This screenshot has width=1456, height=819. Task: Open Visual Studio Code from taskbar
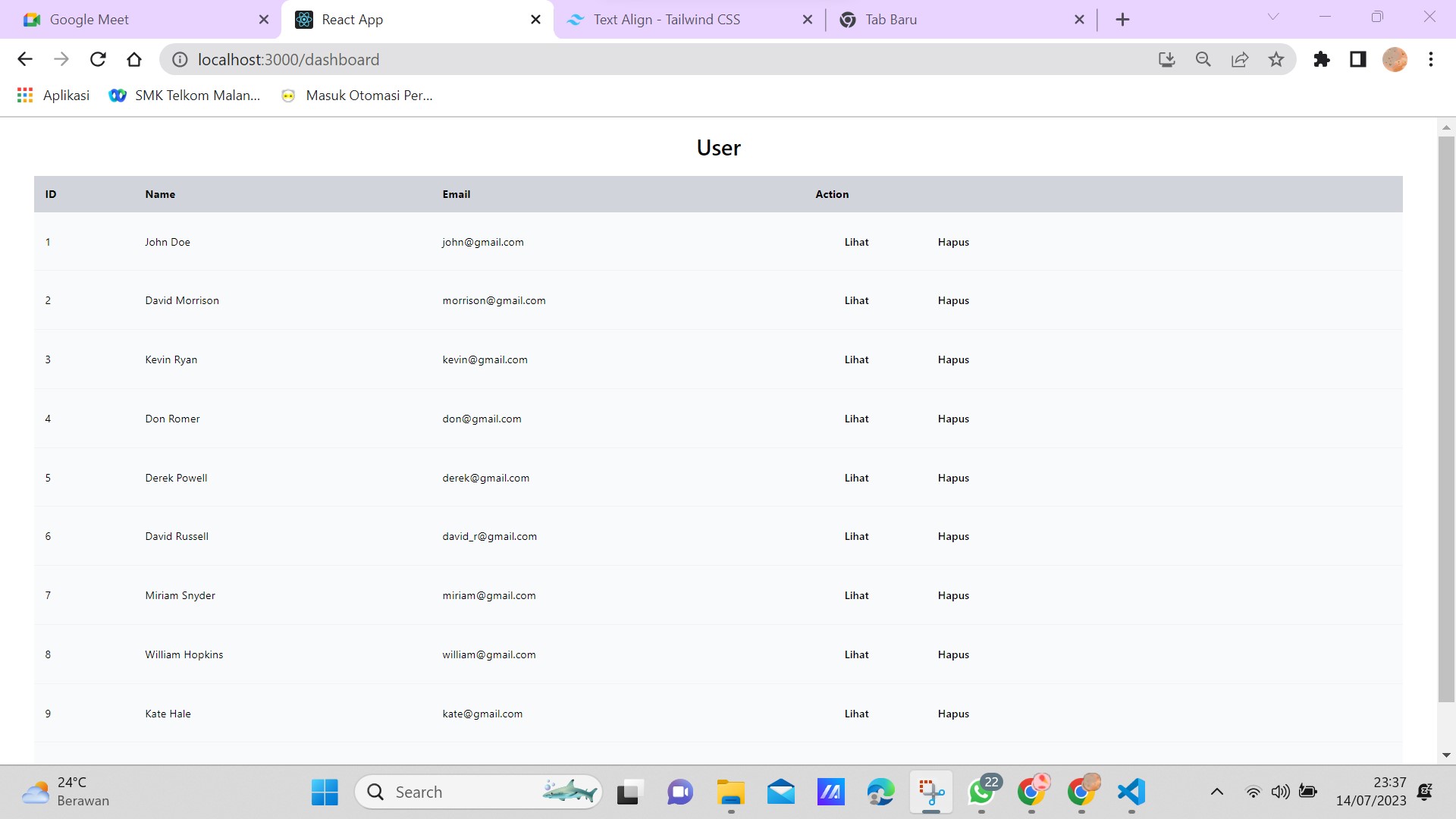click(x=1131, y=793)
